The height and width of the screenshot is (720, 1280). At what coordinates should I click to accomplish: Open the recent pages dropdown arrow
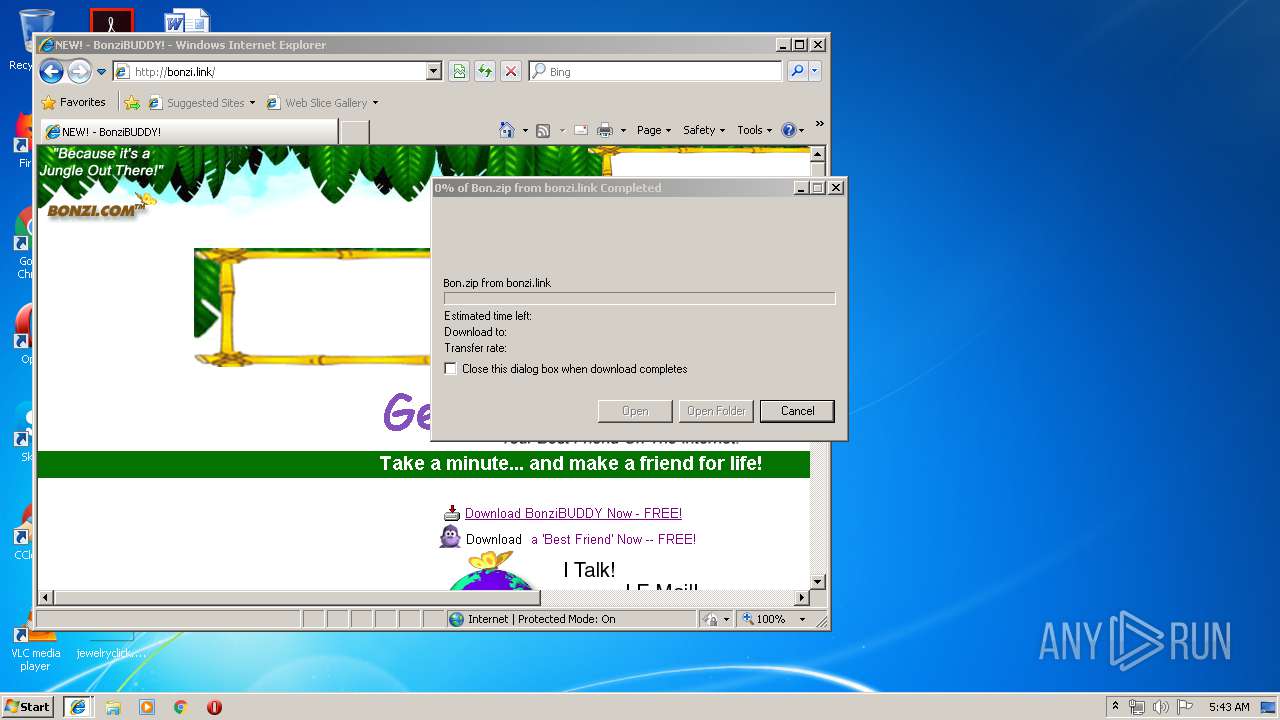101,72
